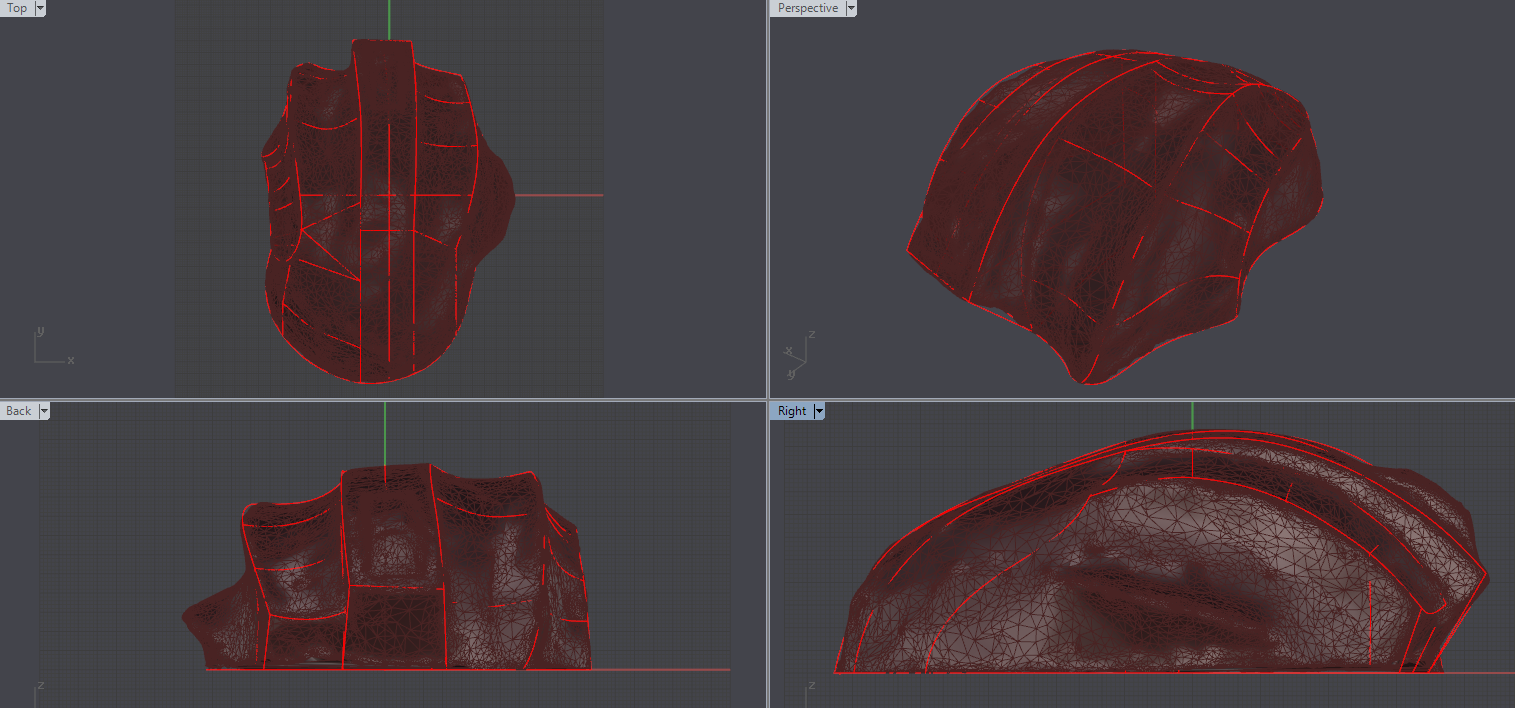Open the Top viewport title dropdown

pos(39,8)
